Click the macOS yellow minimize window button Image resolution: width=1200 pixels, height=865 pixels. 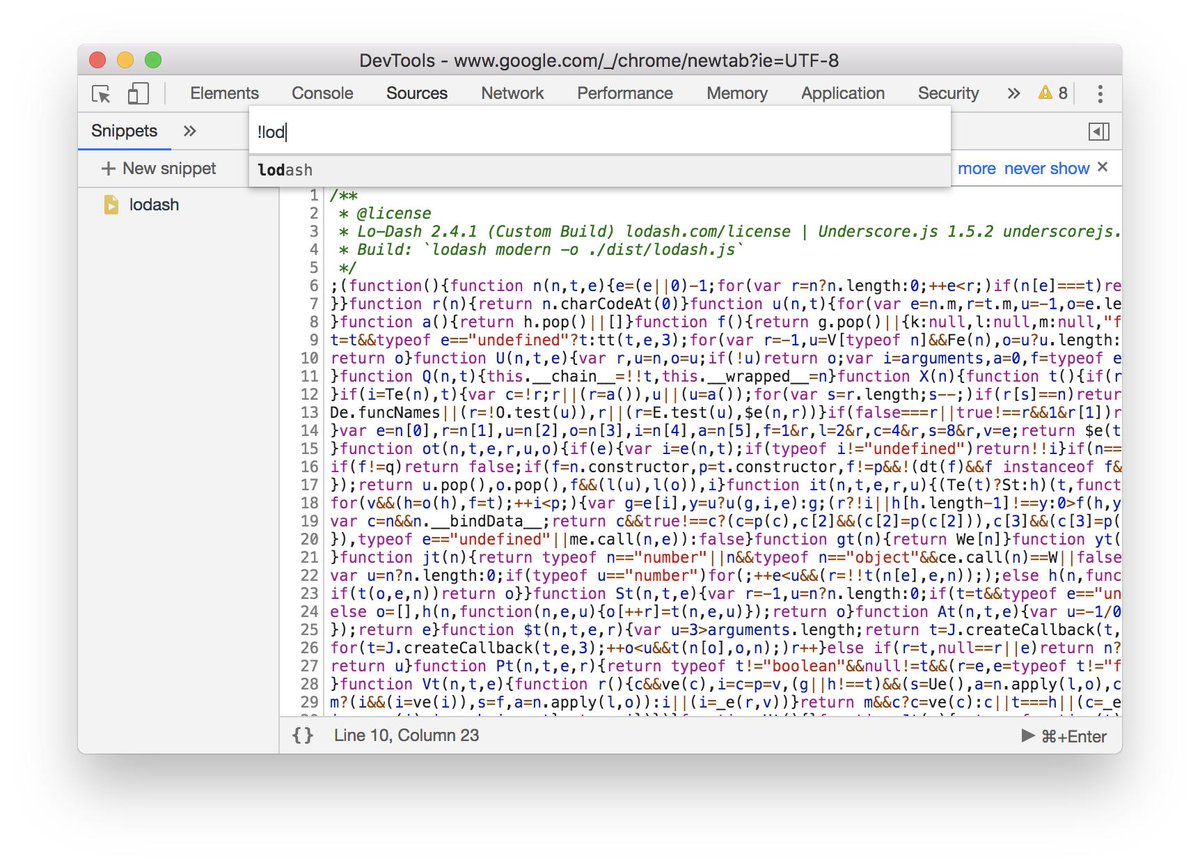pyautogui.click(x=125, y=60)
